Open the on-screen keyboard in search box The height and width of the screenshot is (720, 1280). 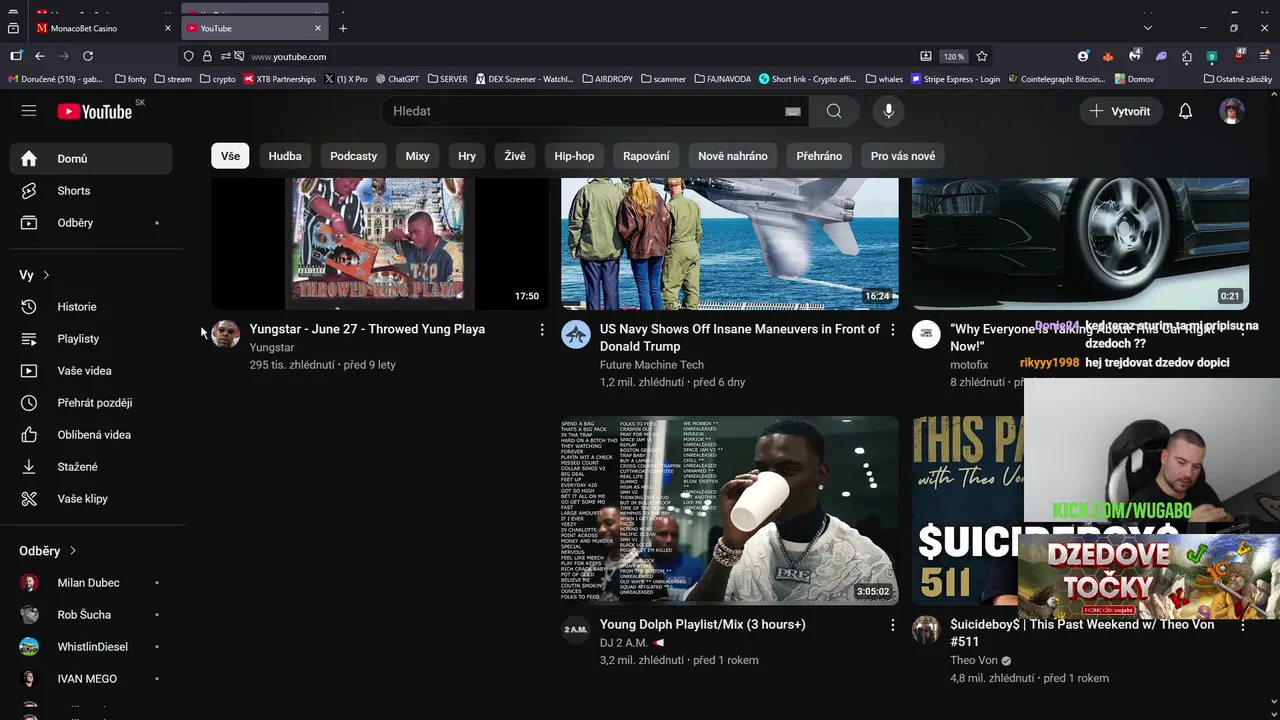793,112
